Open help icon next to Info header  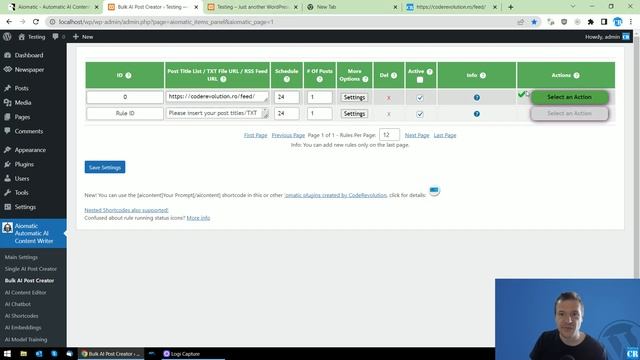point(483,76)
